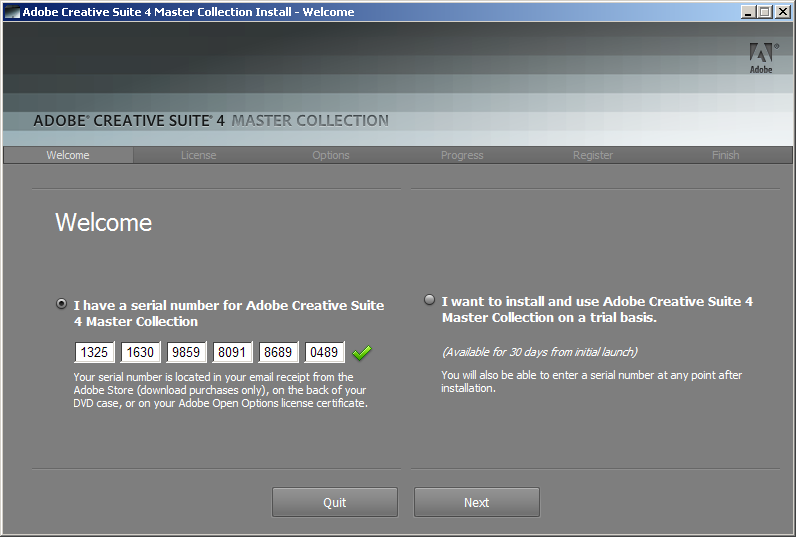Click the serial field containing 0489

click(324, 352)
